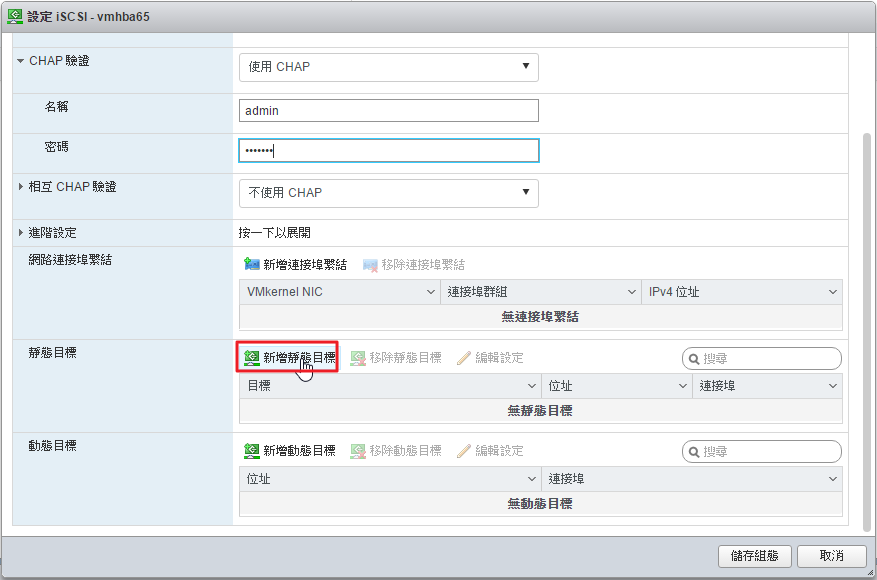The image size is (877, 580).
Task: Click the VMkernel NIC column header
Action: (x=340, y=292)
